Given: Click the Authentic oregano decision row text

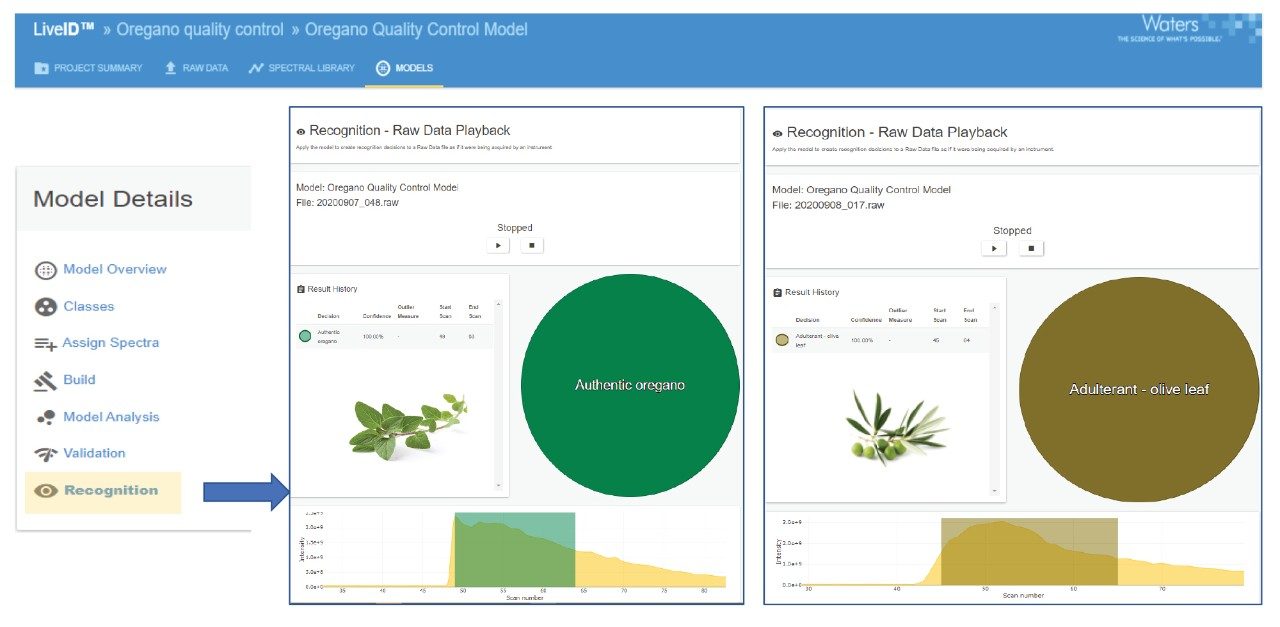Looking at the screenshot, I should tap(329, 336).
